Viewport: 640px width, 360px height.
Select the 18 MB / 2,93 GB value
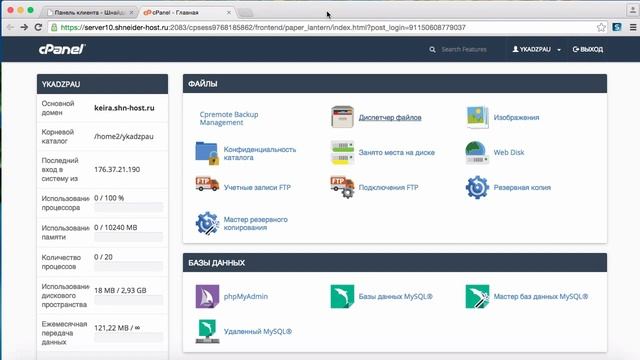(x=120, y=291)
